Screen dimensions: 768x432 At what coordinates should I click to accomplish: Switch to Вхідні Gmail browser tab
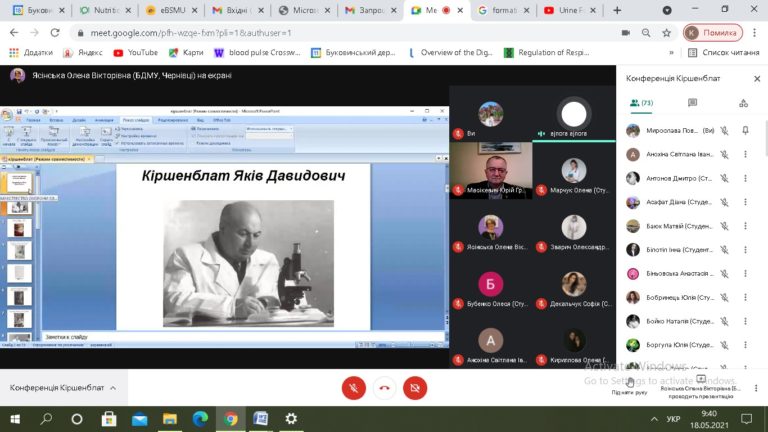[x=238, y=10]
